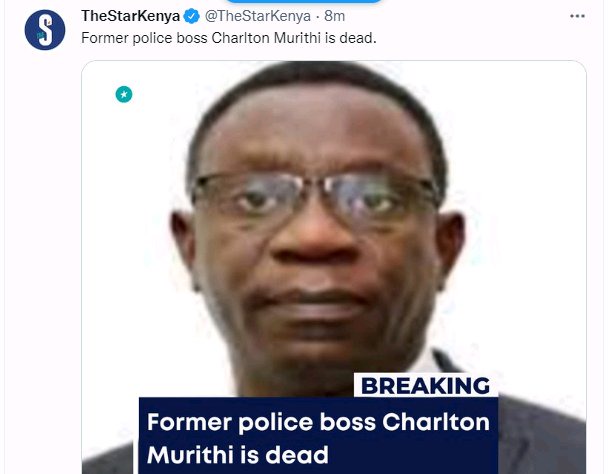Click the empty space right of the tweet text
Viewport: 616px width, 474px height.
[x=479, y=38]
